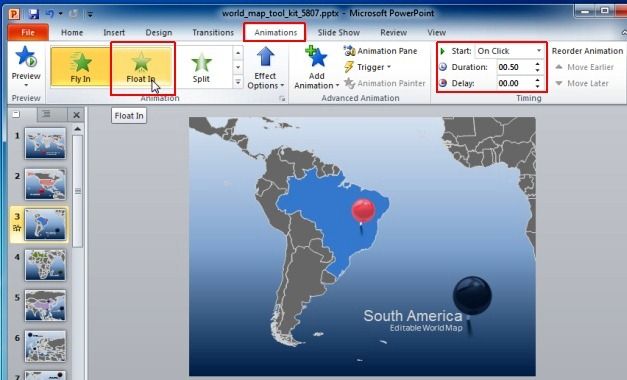The height and width of the screenshot is (380, 627).
Task: Decrease the Delay with the down spinner
Action: coord(538,86)
